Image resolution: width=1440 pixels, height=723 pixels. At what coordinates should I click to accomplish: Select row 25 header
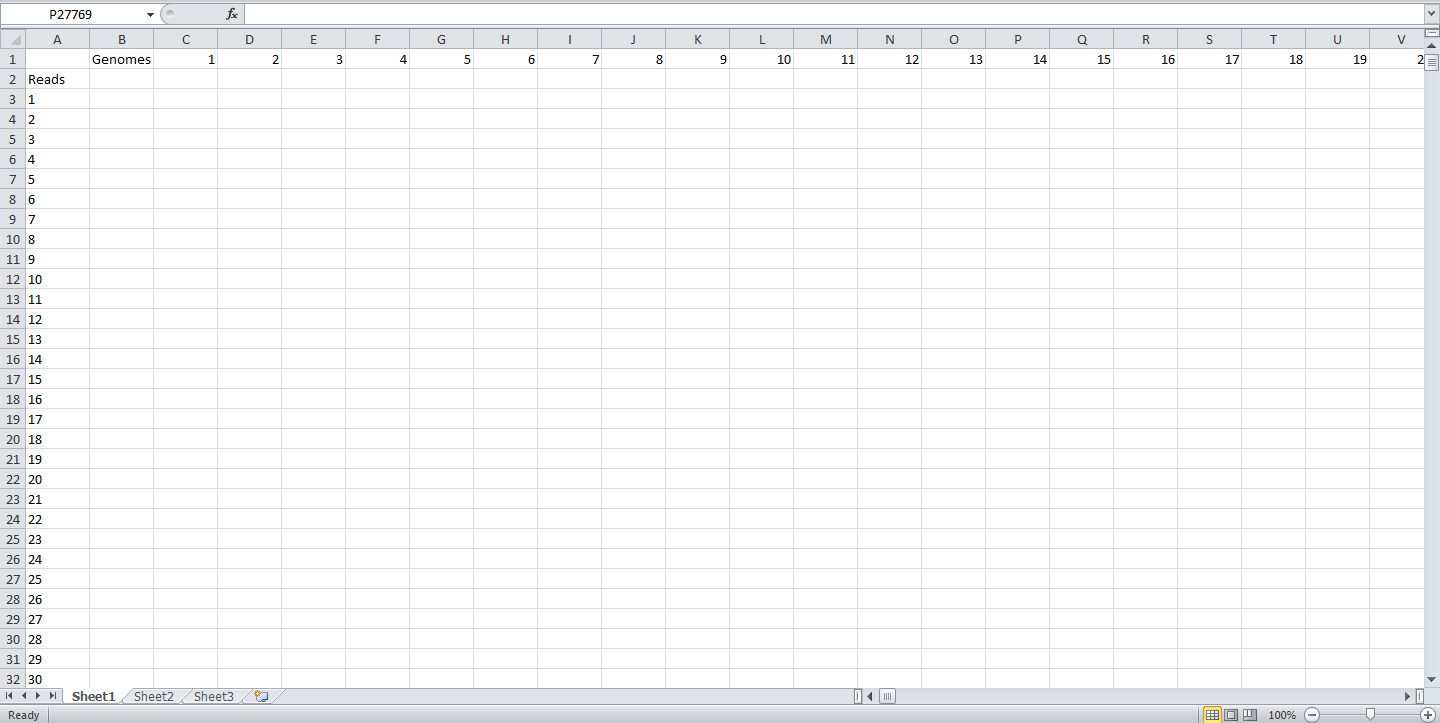click(x=12, y=539)
